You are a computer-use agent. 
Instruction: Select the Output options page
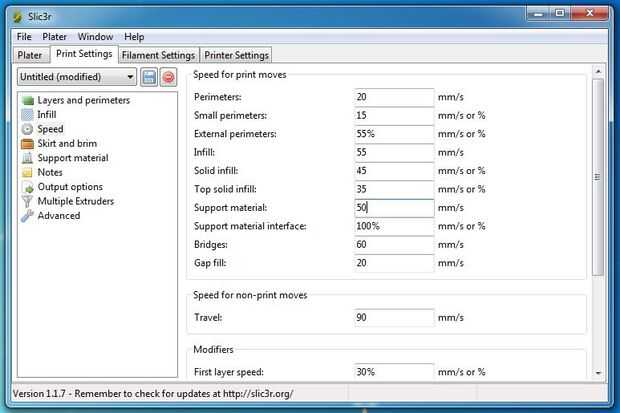point(70,187)
